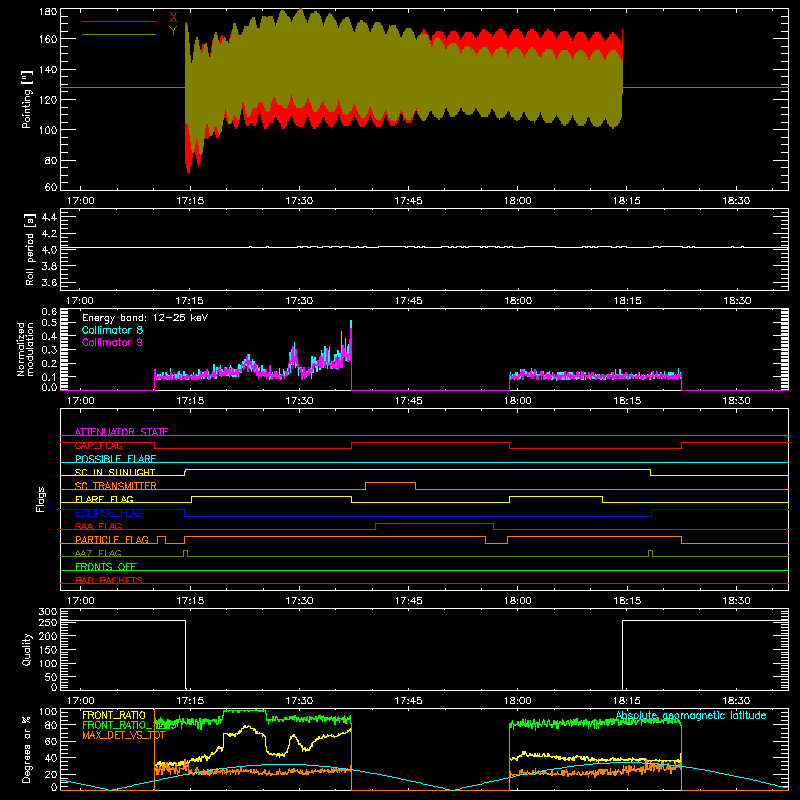Click the PARTICLE_FLAG label
Screen dimensions: 800x800
coord(112,539)
